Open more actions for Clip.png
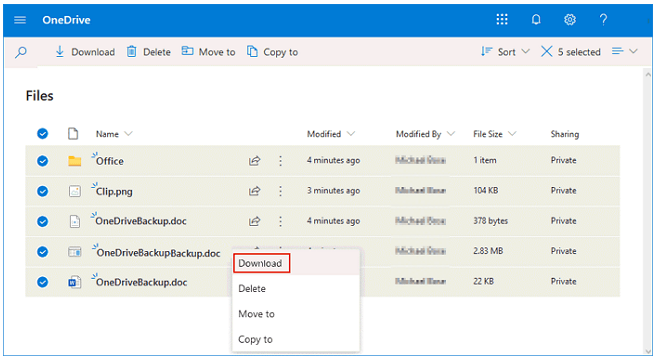The image size is (658, 361). pyautogui.click(x=280, y=191)
